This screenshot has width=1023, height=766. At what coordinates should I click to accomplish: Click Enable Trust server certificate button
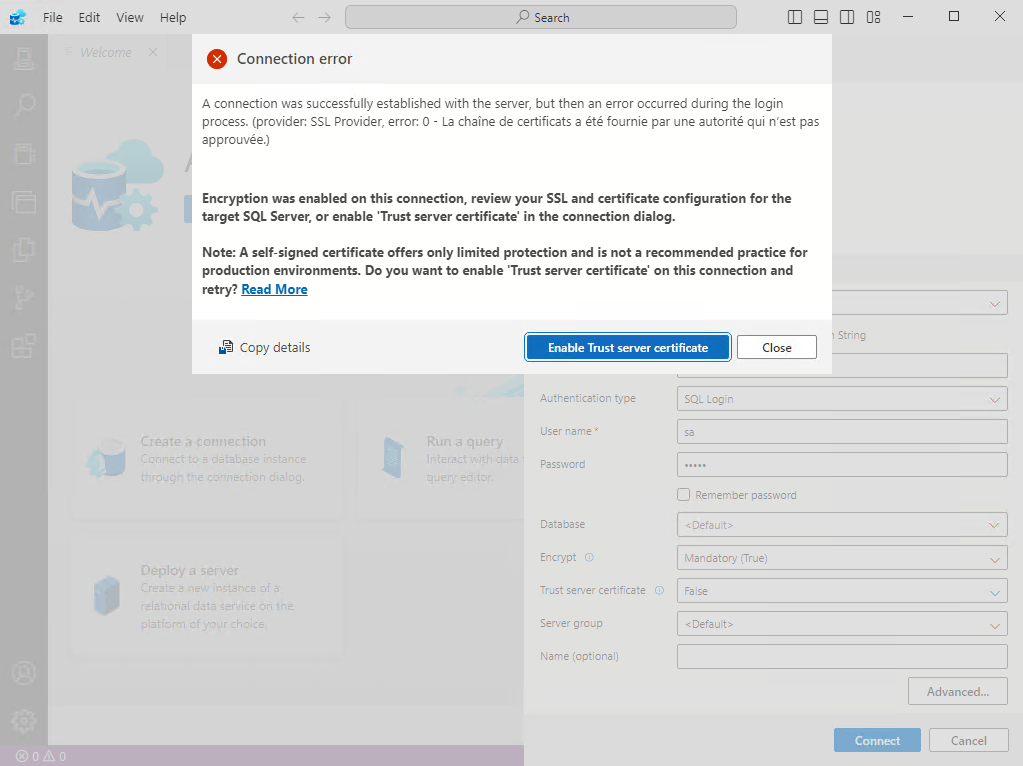(627, 347)
